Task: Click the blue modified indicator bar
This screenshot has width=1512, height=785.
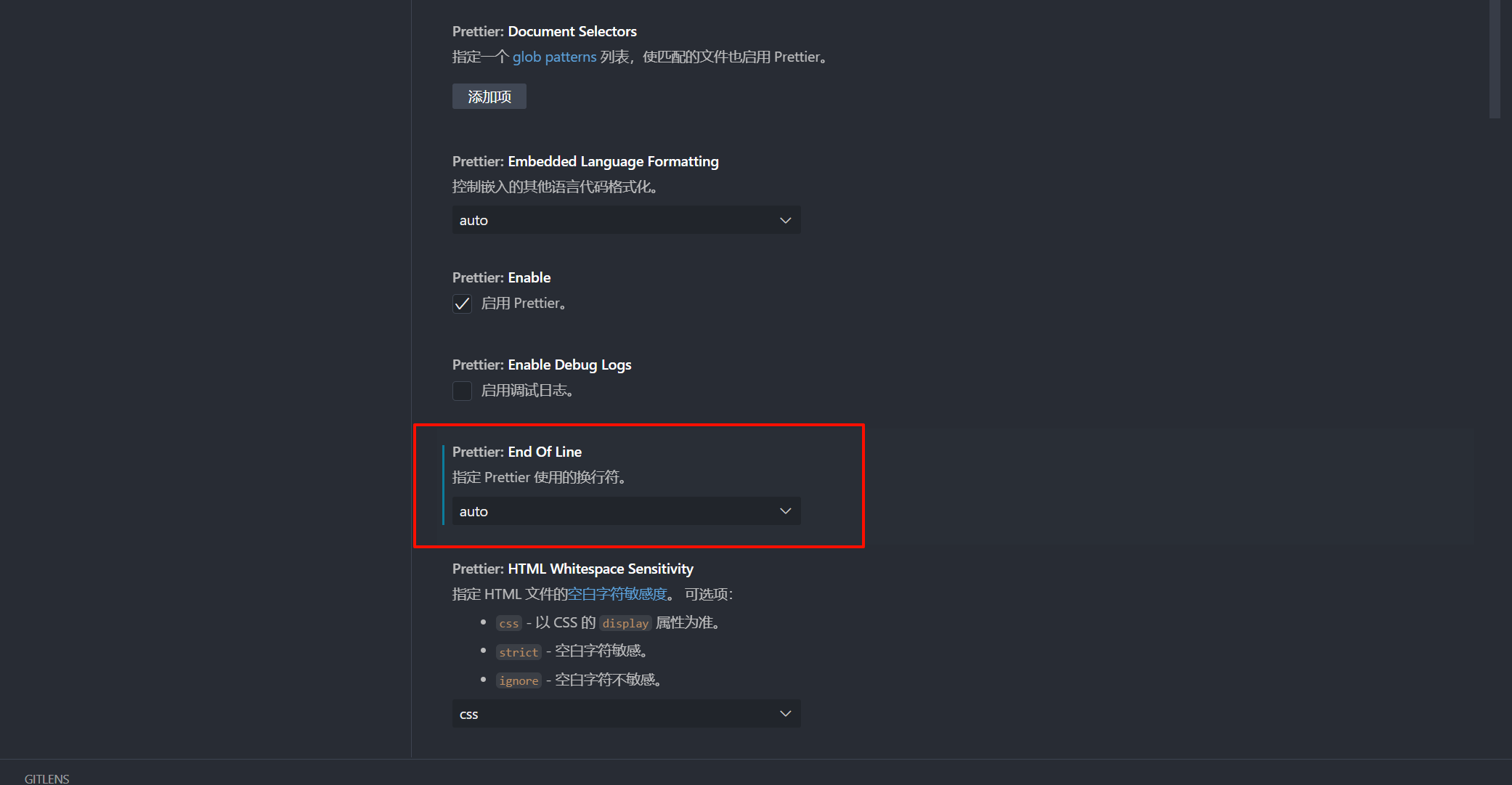Action: click(443, 484)
